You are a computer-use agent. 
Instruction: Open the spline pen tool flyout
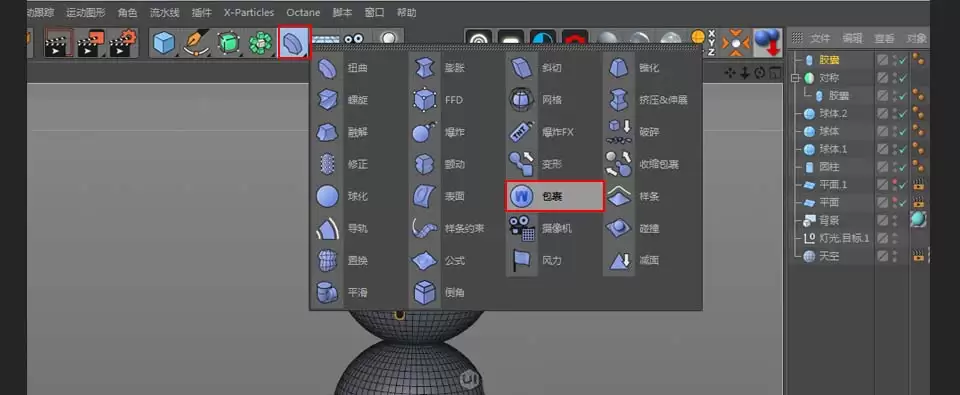pyautogui.click(x=197, y=43)
